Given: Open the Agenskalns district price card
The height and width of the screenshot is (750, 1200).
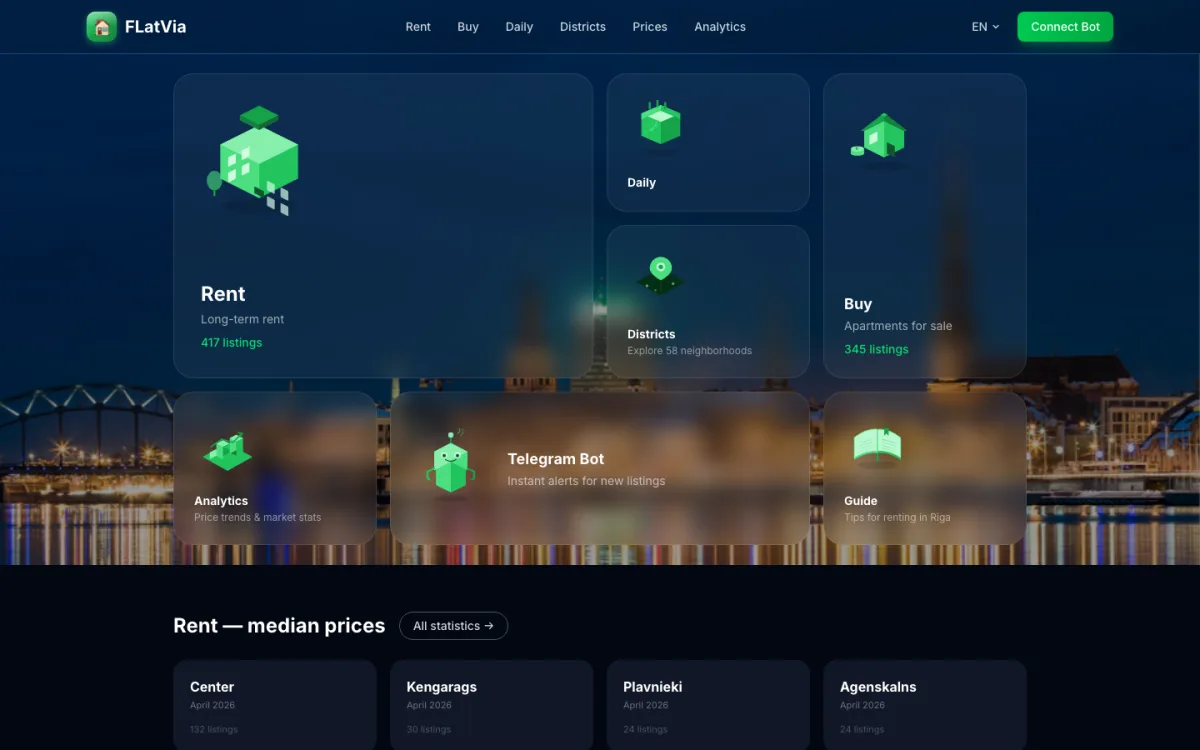Looking at the screenshot, I should pos(925,705).
